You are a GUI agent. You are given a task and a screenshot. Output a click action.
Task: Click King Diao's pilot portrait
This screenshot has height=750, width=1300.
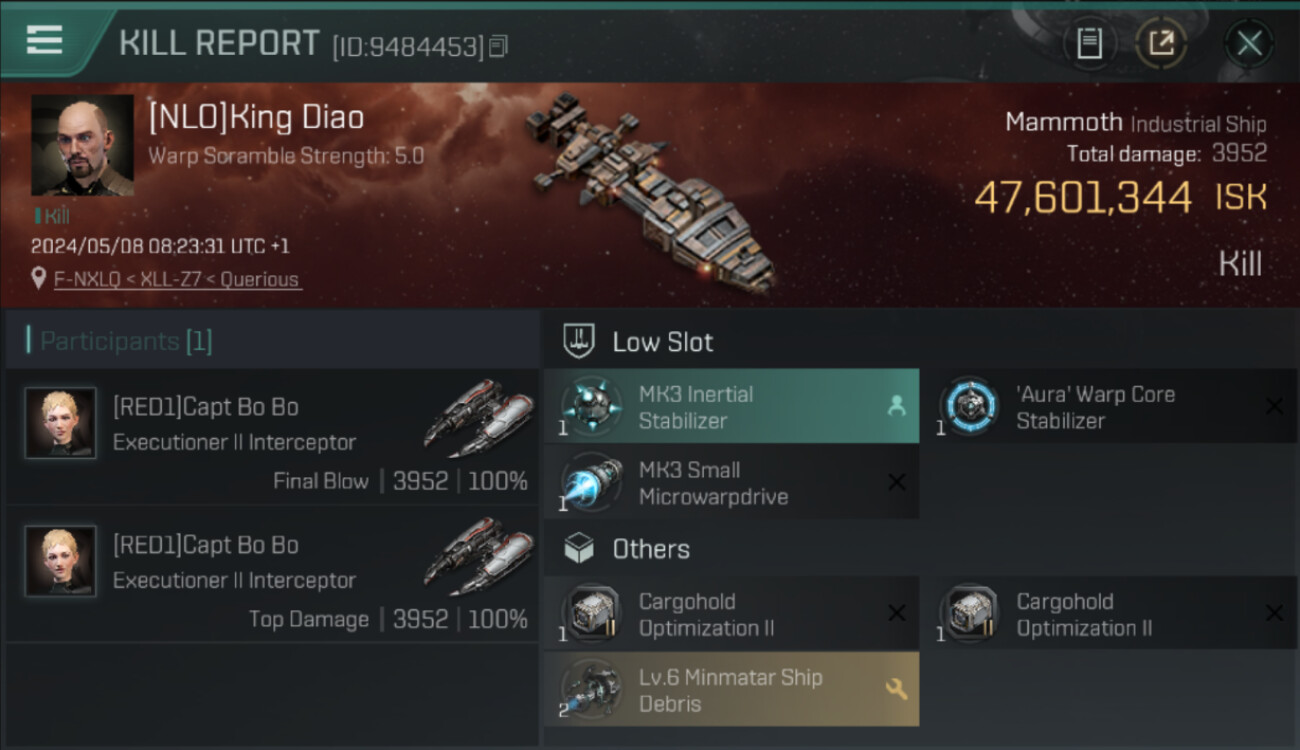82,146
